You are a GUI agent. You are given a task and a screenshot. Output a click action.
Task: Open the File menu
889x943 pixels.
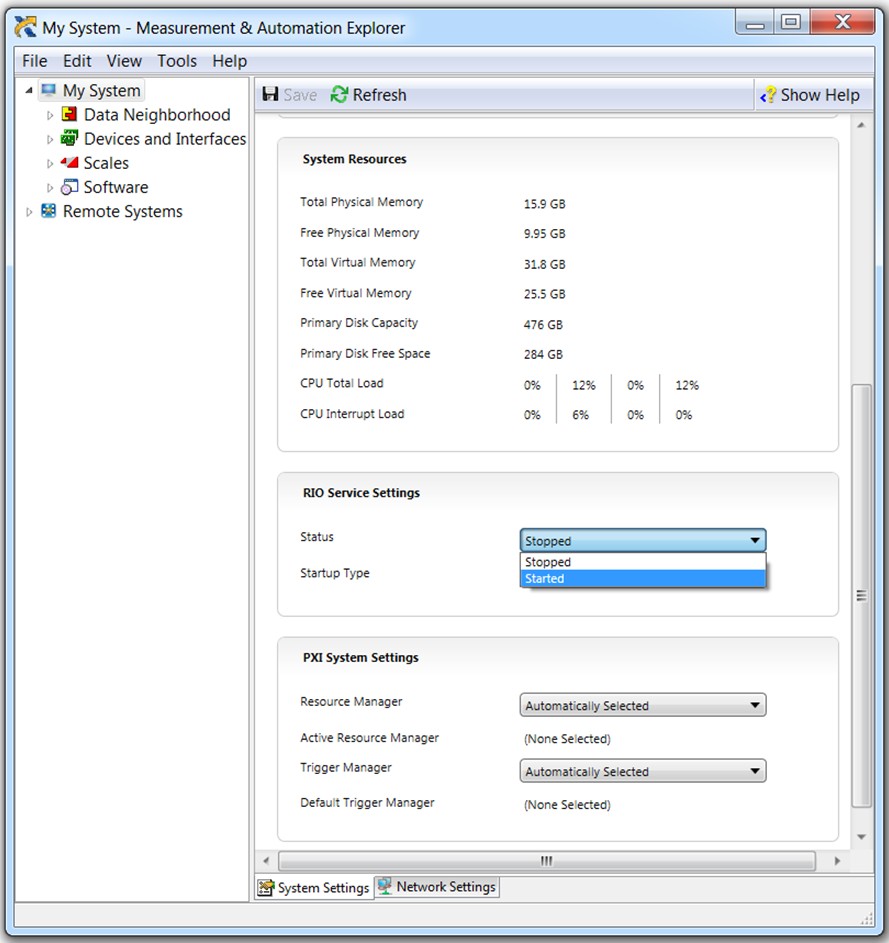coord(35,61)
